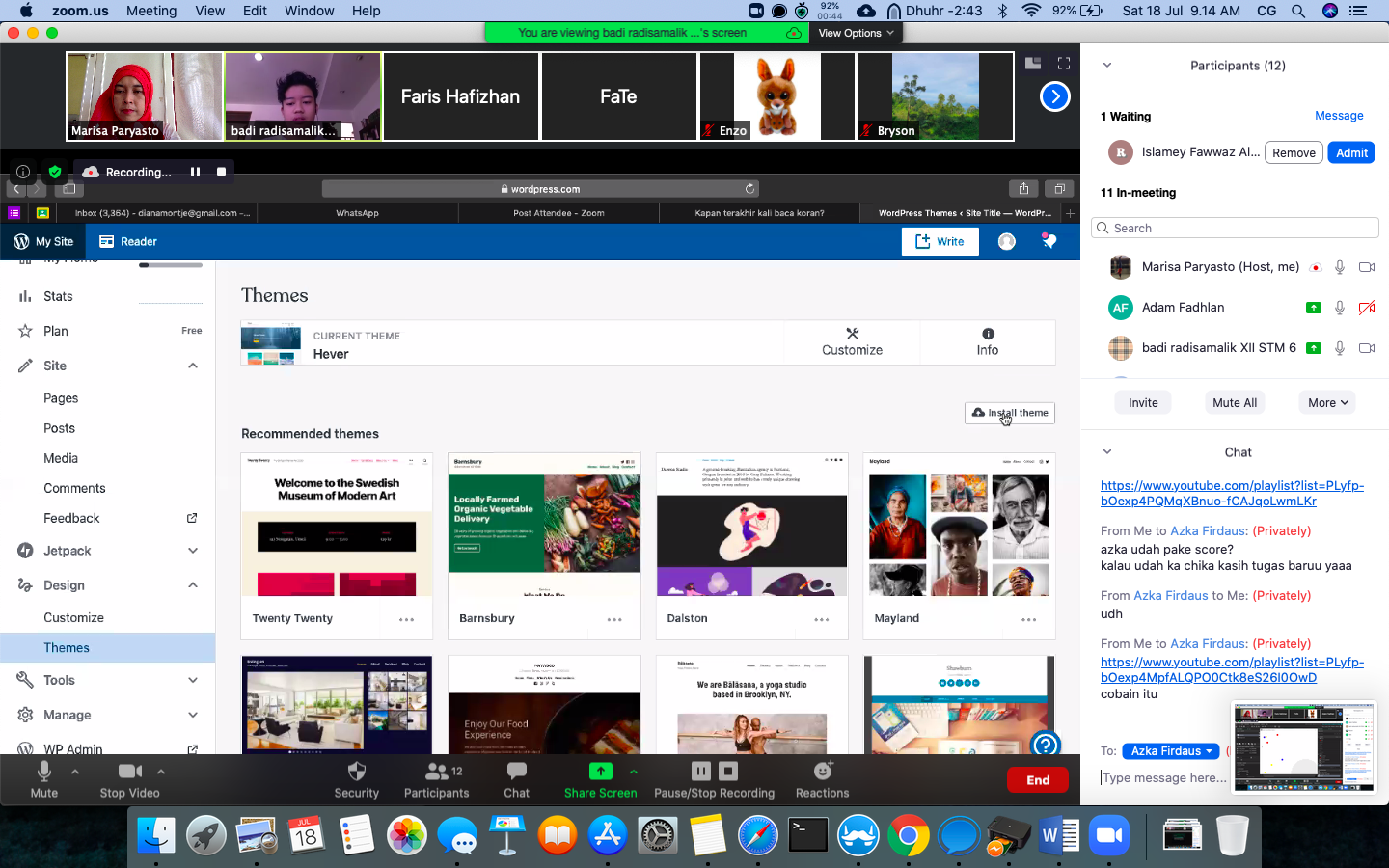Collapse the Participants panel chevron
This screenshot has height=868, width=1389.
click(x=1107, y=66)
